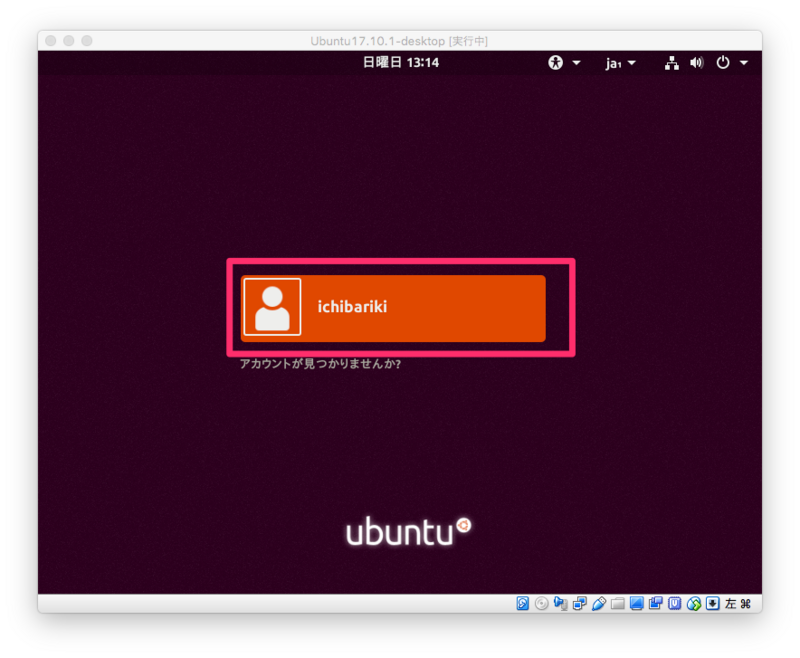The image size is (800, 658).
Task: Click the VirtualBox display settings icon
Action: [636, 603]
